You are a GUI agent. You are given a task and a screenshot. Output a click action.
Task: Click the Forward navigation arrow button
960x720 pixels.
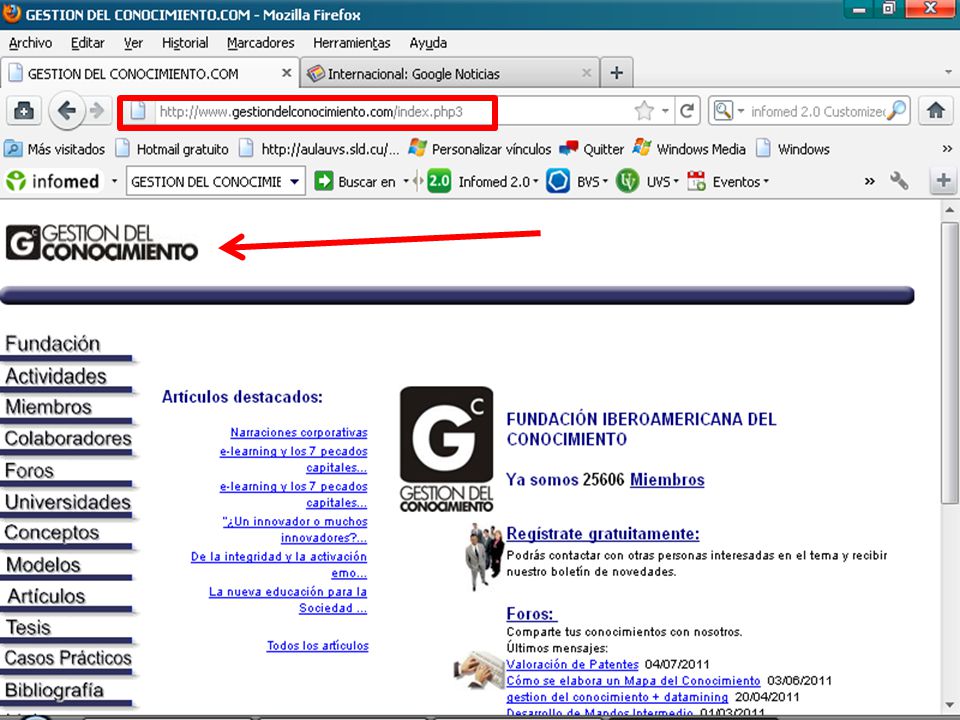click(97, 111)
